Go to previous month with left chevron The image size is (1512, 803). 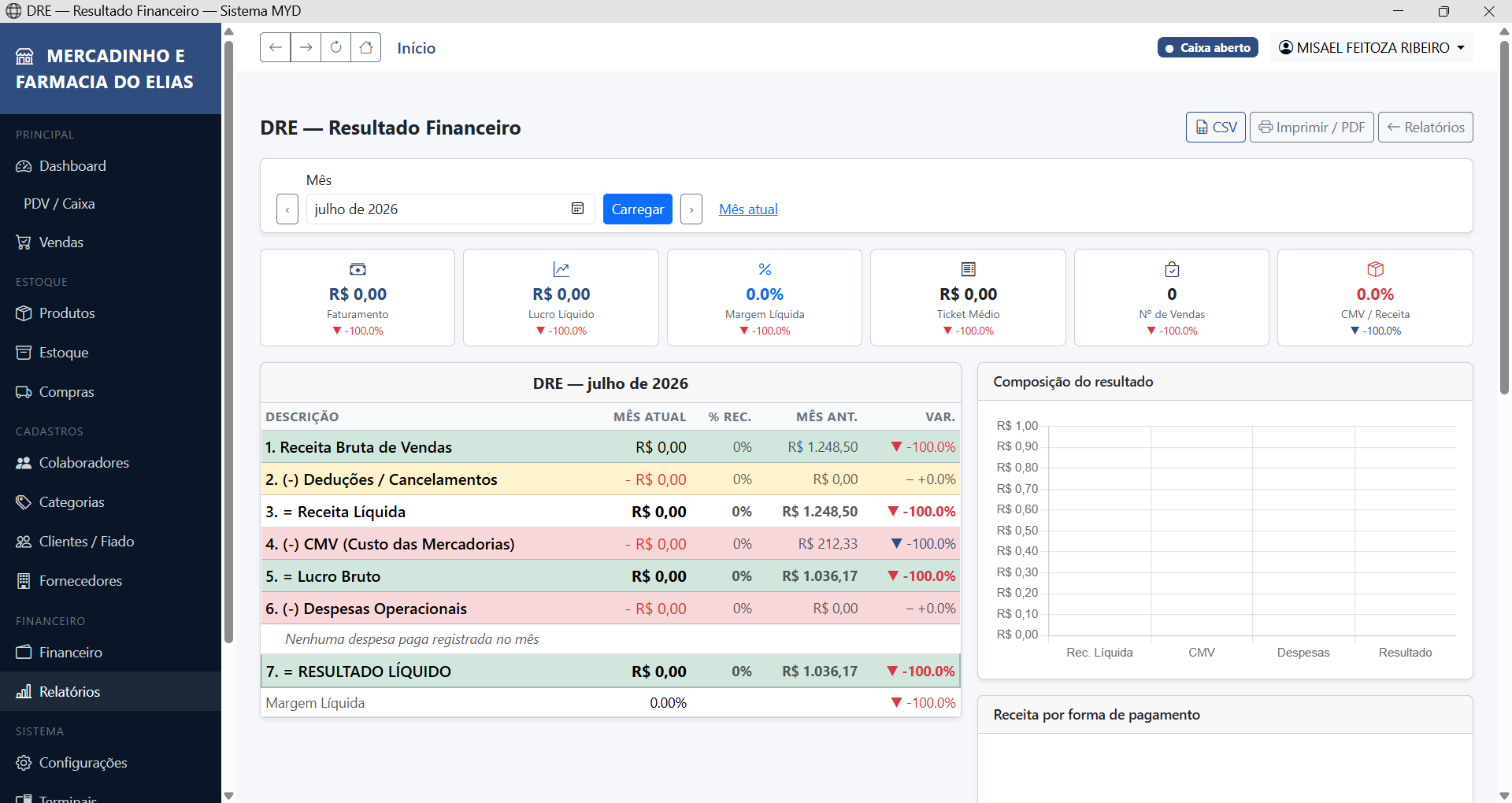pos(287,209)
